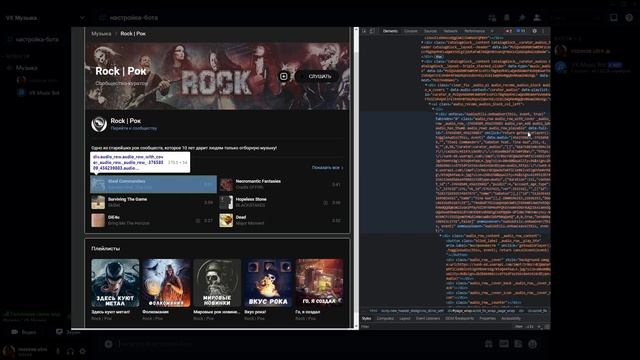The height and width of the screenshot is (360, 640).
Task: Click the red error count badge in DevTools
Action: point(509,31)
